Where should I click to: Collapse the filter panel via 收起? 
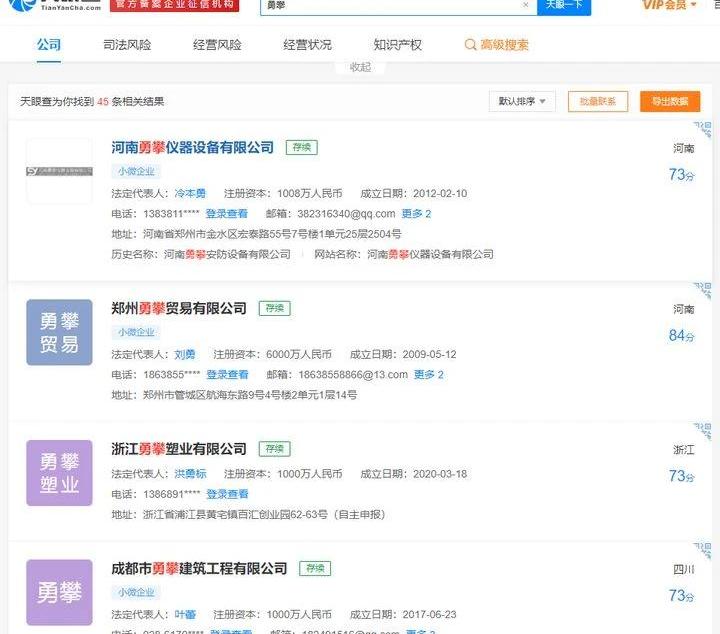(x=360, y=67)
